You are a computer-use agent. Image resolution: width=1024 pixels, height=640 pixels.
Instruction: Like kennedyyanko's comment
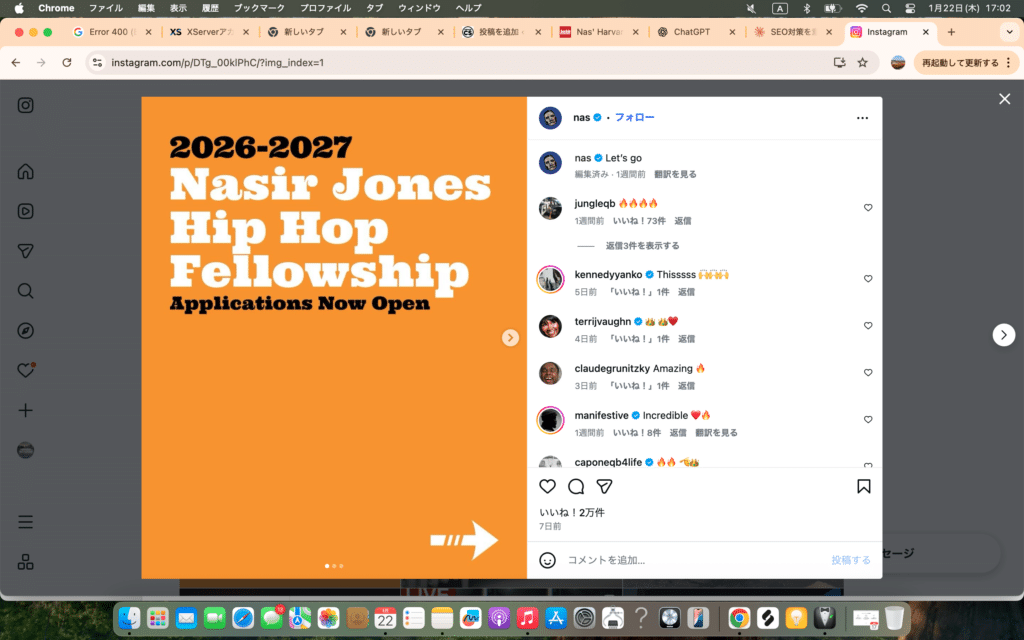pos(868,279)
